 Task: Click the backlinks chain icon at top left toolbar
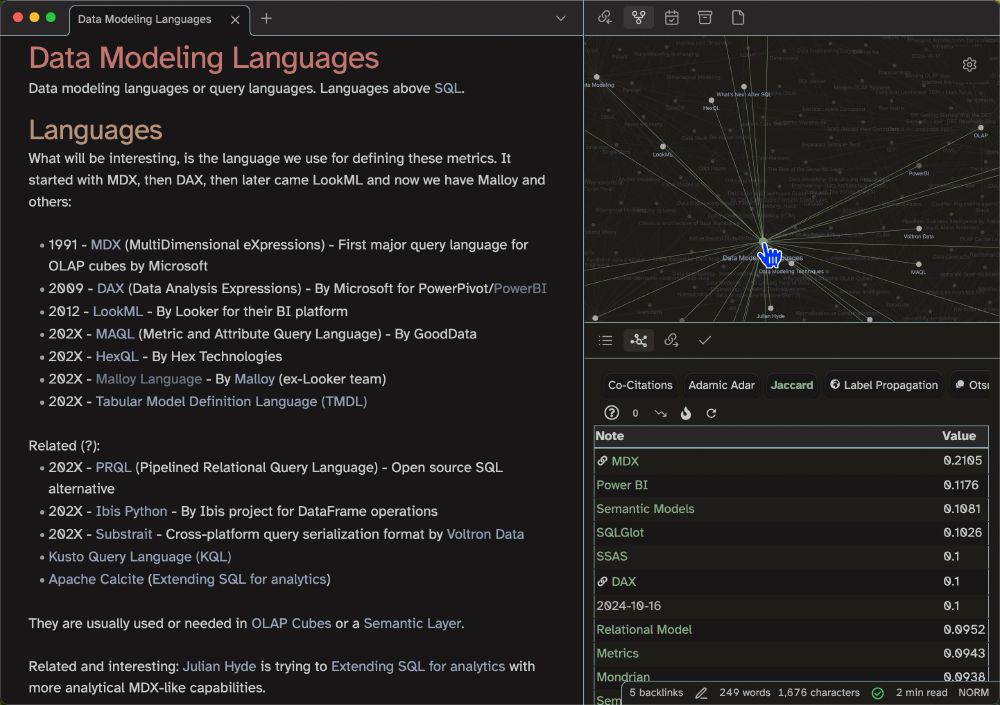pos(604,17)
